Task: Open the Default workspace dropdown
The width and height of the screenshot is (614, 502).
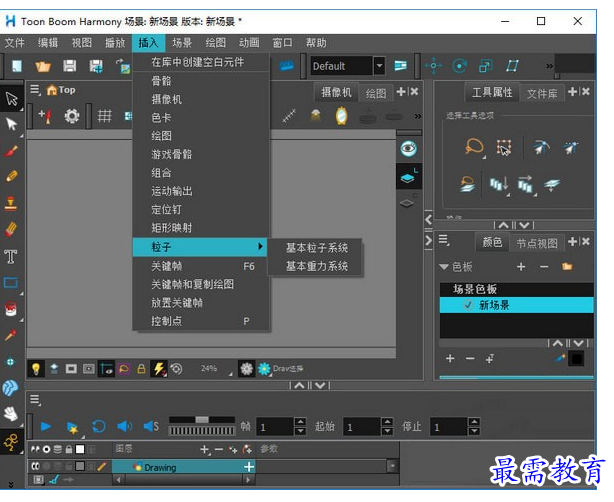Action: [x=379, y=65]
